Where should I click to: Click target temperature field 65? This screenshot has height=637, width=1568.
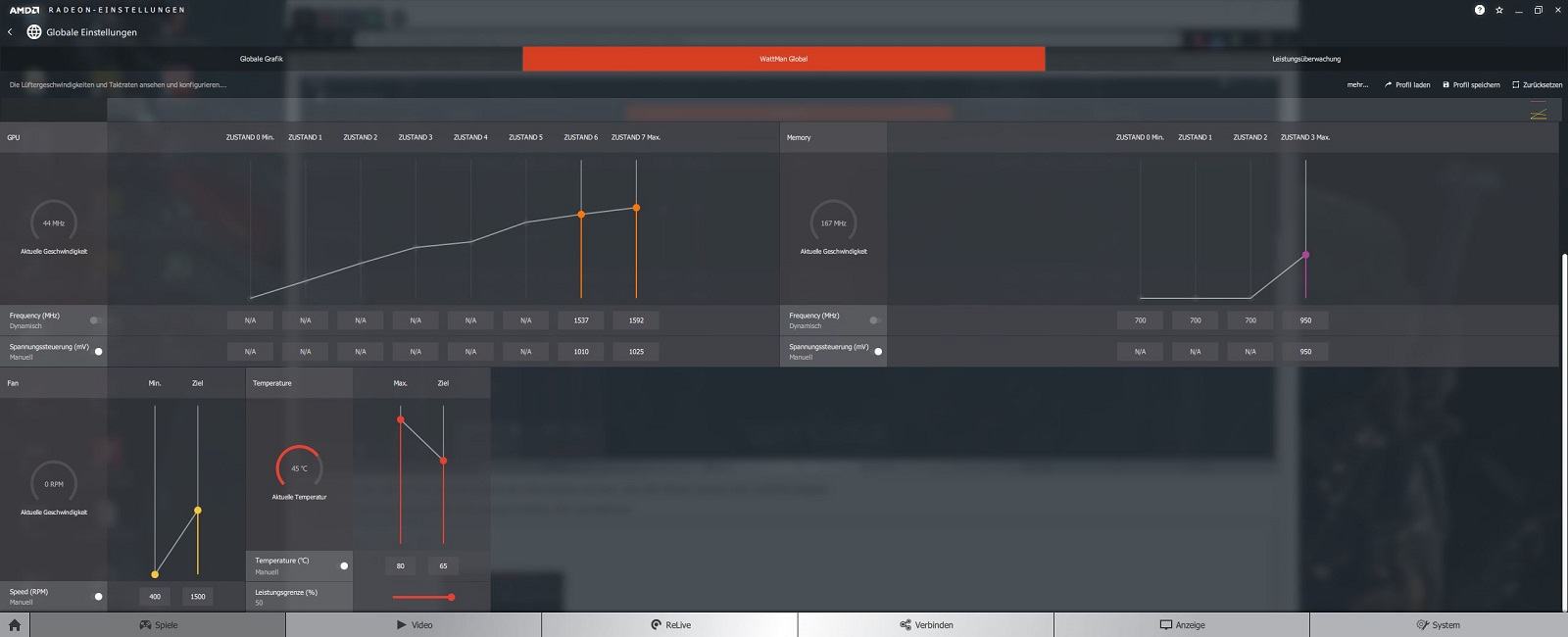click(444, 565)
